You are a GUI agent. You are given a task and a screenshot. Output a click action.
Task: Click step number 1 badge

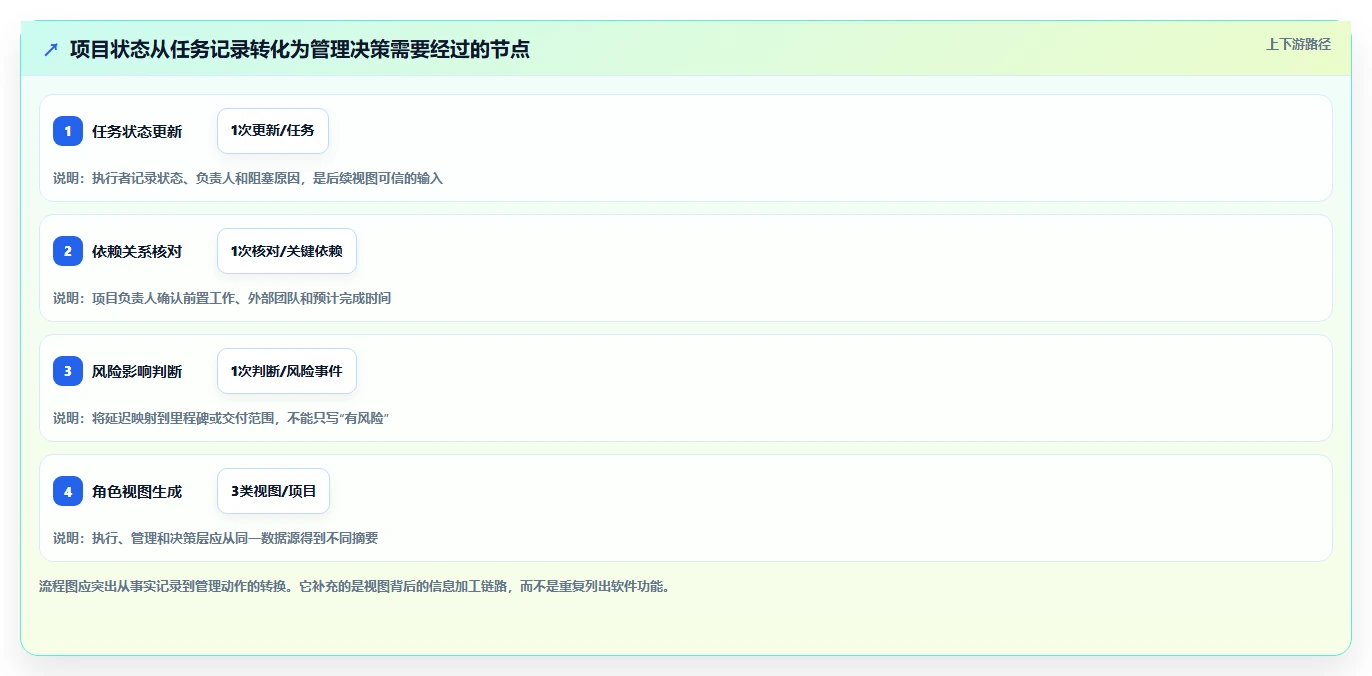tap(68, 131)
